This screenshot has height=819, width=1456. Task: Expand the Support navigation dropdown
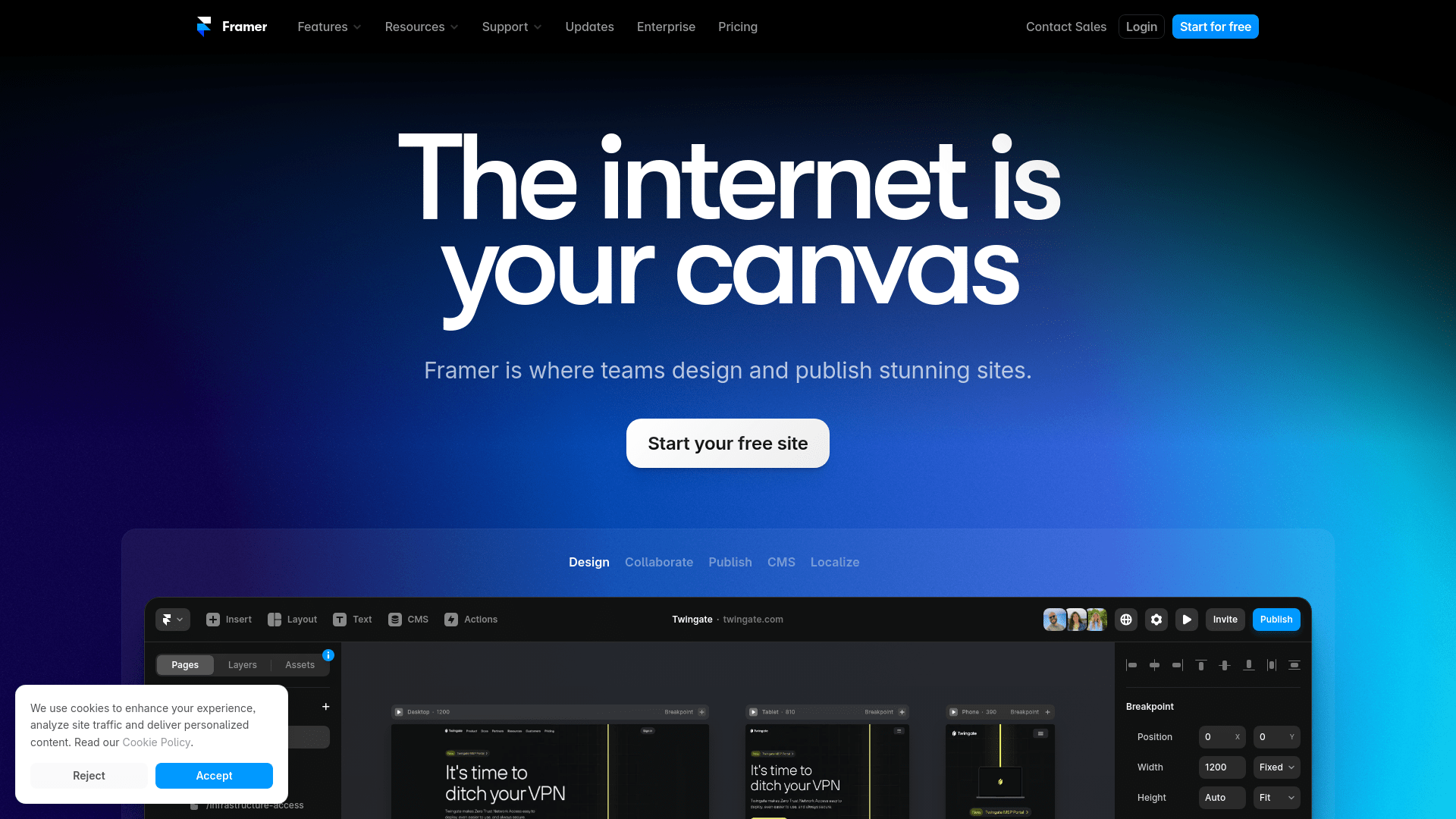click(x=512, y=27)
